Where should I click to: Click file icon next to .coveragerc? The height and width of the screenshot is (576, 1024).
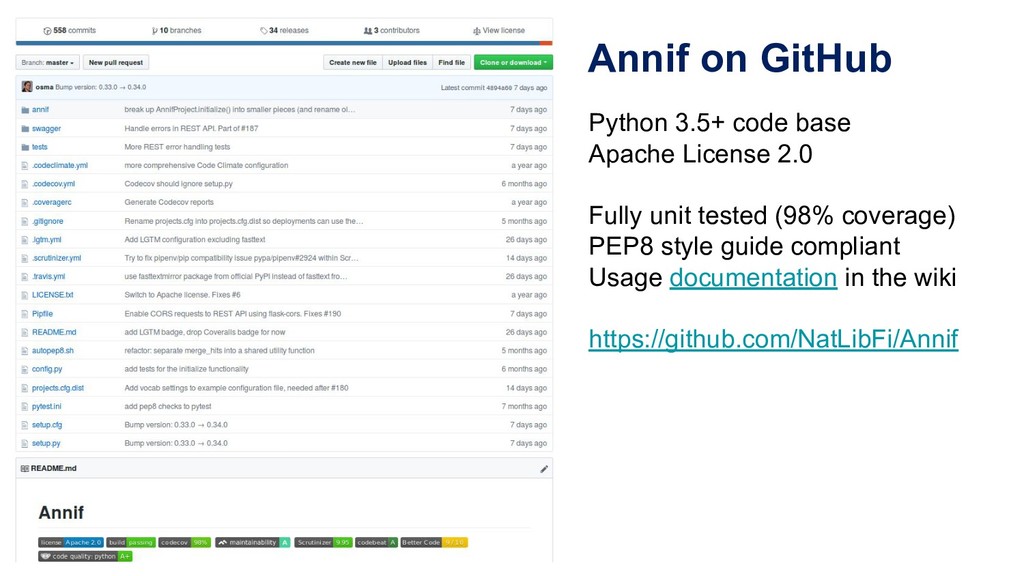[x=25, y=202]
